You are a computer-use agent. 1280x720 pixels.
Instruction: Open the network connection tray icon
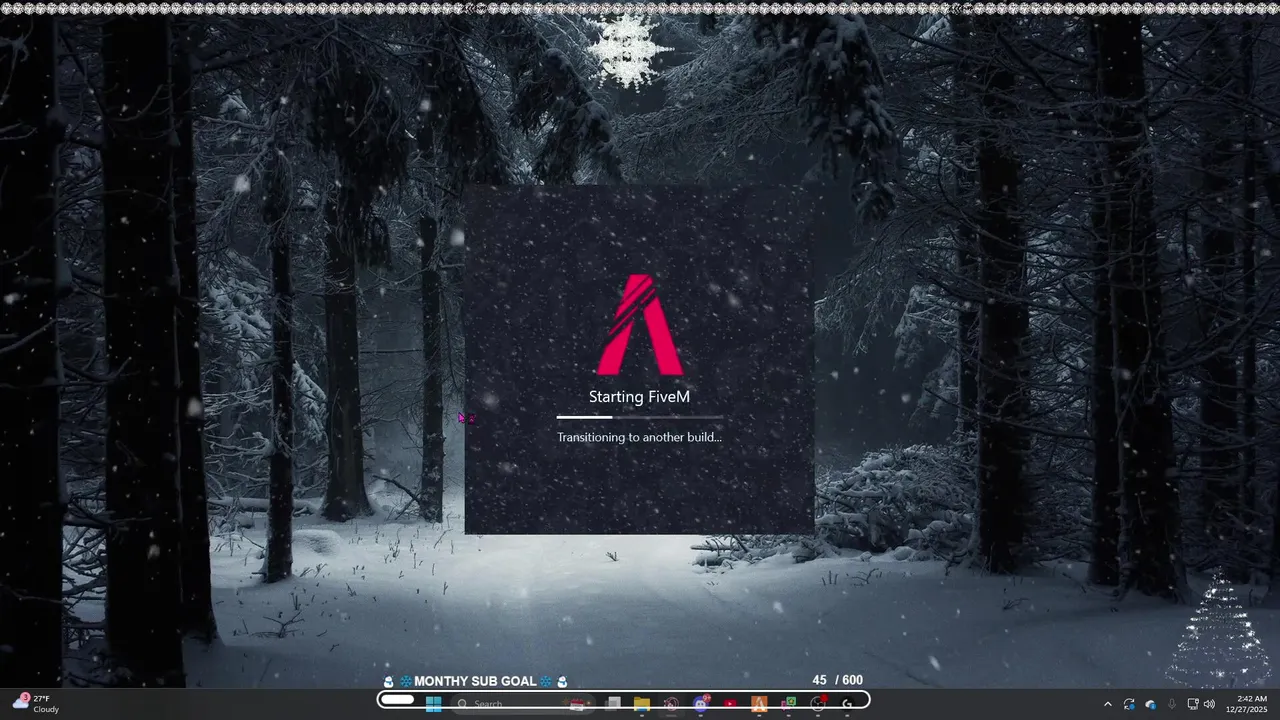[1192, 704]
